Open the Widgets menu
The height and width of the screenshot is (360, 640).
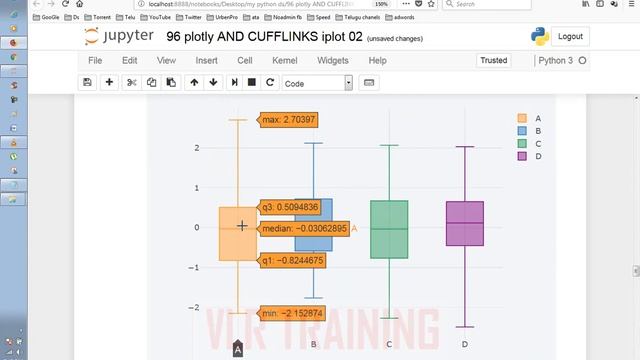[333, 60]
